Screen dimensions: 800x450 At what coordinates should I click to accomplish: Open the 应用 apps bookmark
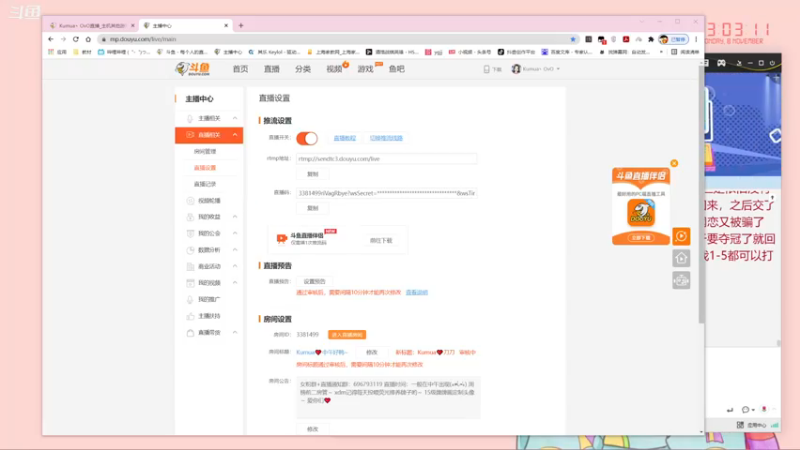(58, 52)
